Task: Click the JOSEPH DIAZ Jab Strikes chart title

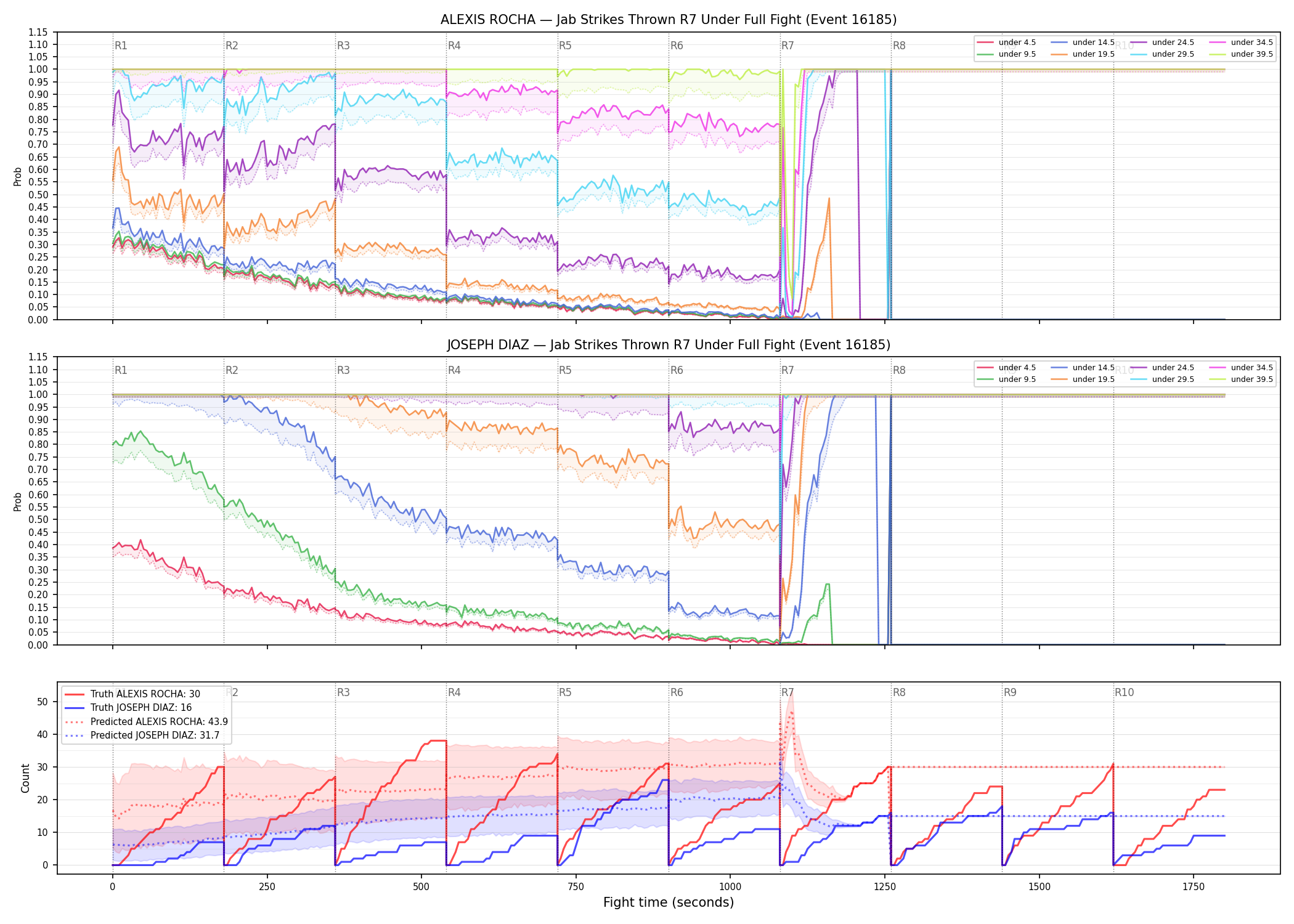Action: (669, 345)
